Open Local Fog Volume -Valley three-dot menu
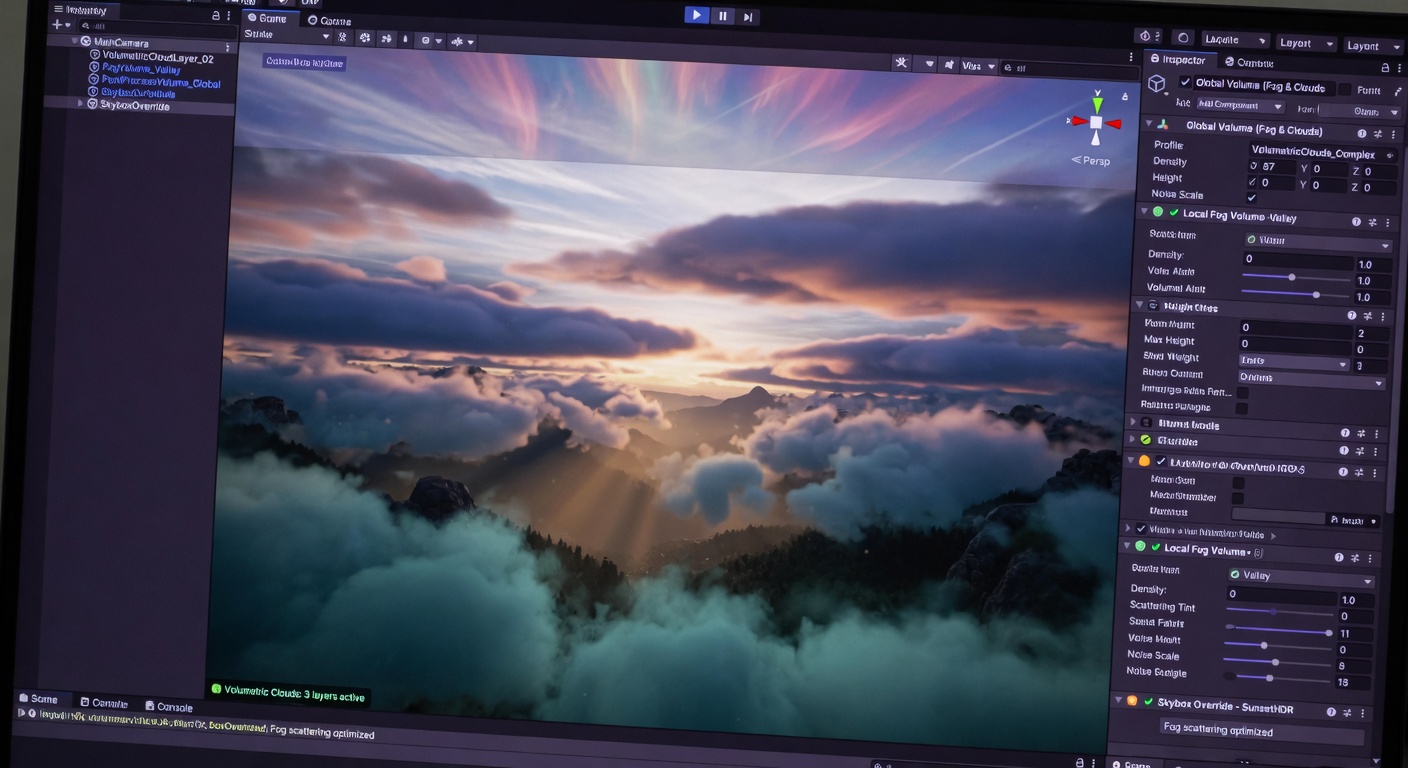This screenshot has width=1408, height=768. pos(1388,223)
